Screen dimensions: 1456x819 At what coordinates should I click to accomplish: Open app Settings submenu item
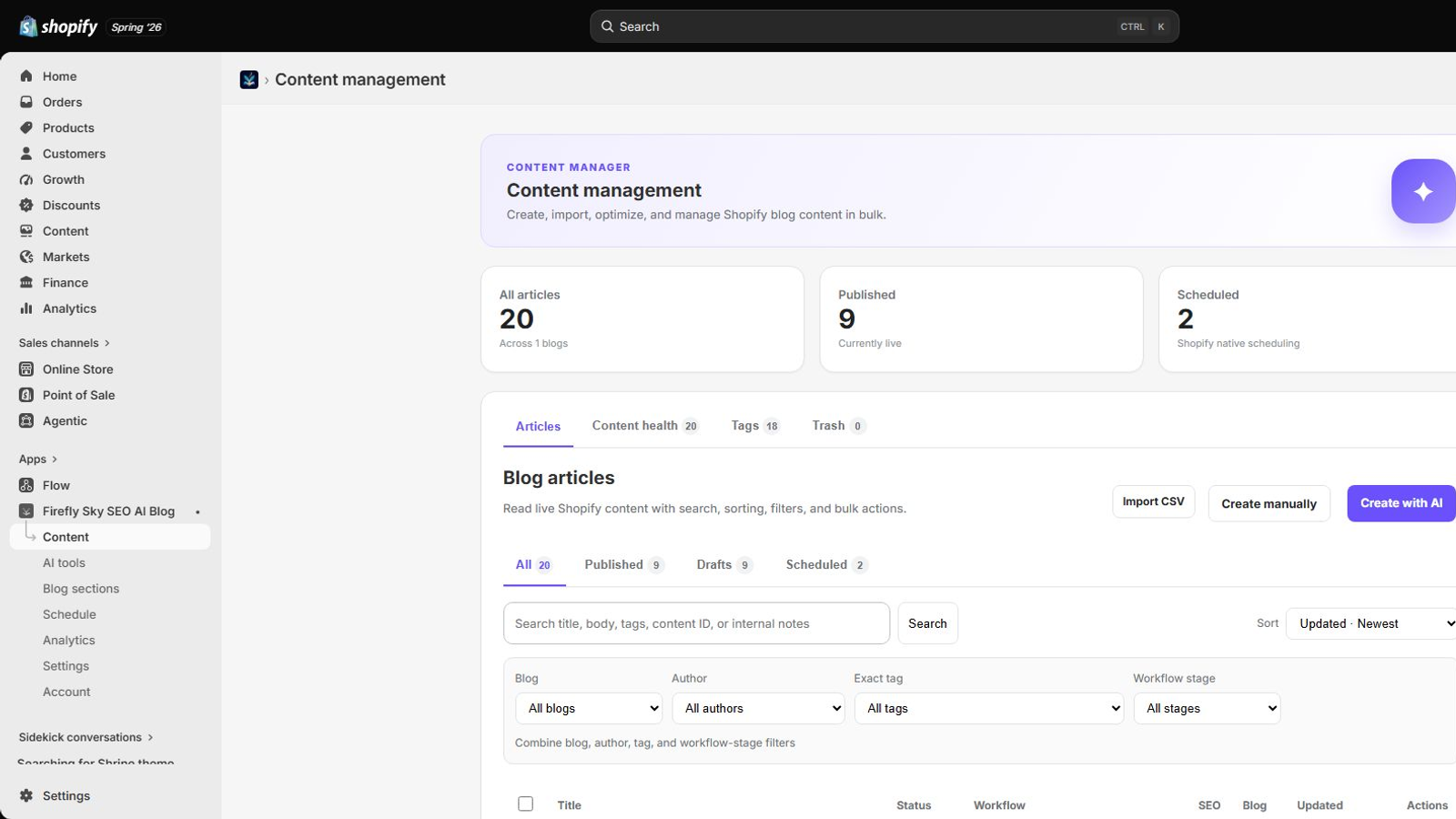(66, 666)
